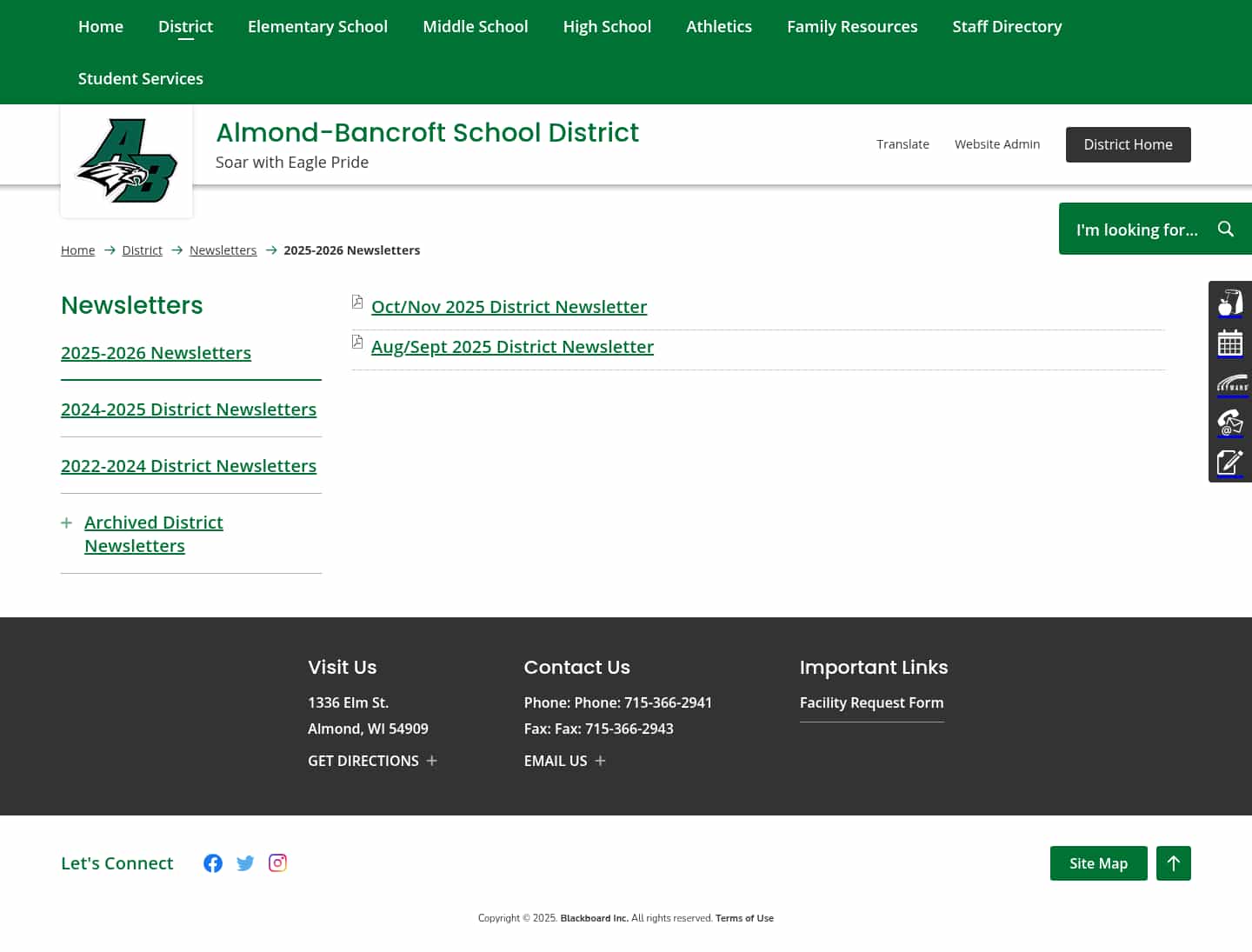Click the paper and pencil form icon

tap(1230, 463)
